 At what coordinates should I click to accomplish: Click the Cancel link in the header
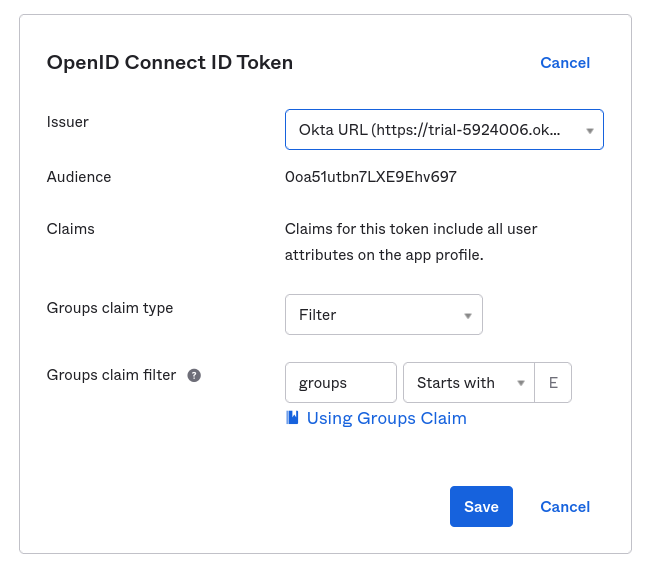tap(565, 63)
